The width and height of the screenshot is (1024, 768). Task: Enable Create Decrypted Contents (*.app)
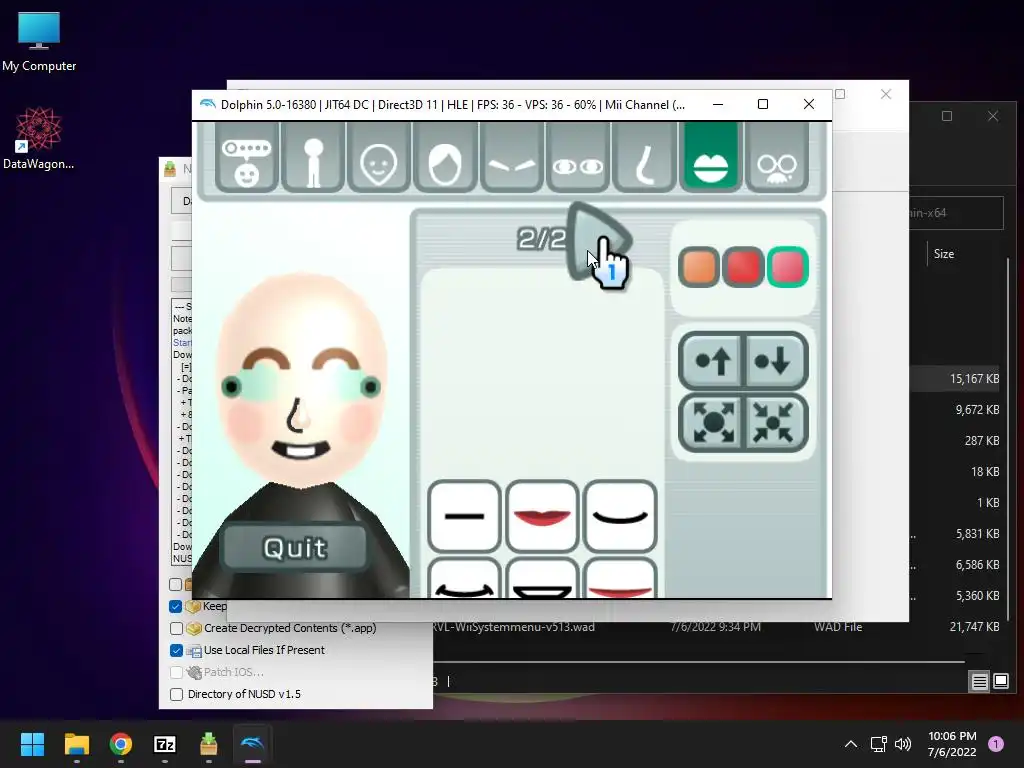tap(176, 628)
